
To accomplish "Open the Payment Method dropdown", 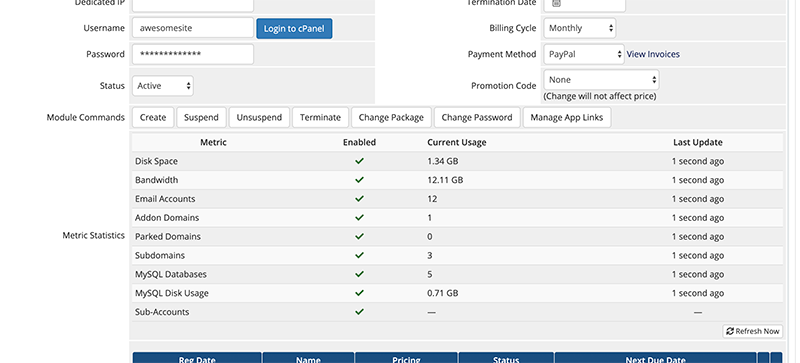I will click(584, 54).
